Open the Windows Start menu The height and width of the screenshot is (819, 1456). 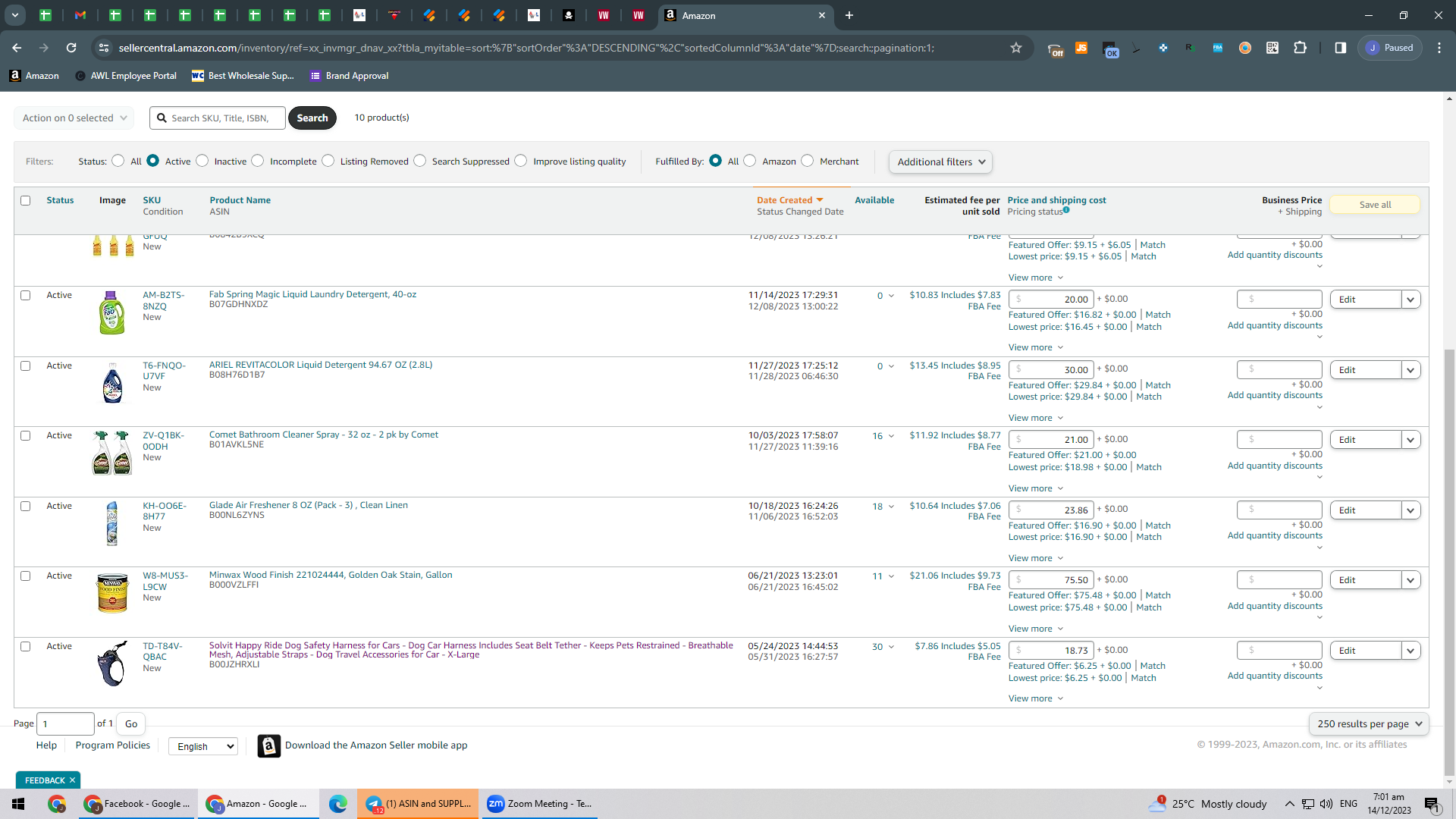click(18, 804)
